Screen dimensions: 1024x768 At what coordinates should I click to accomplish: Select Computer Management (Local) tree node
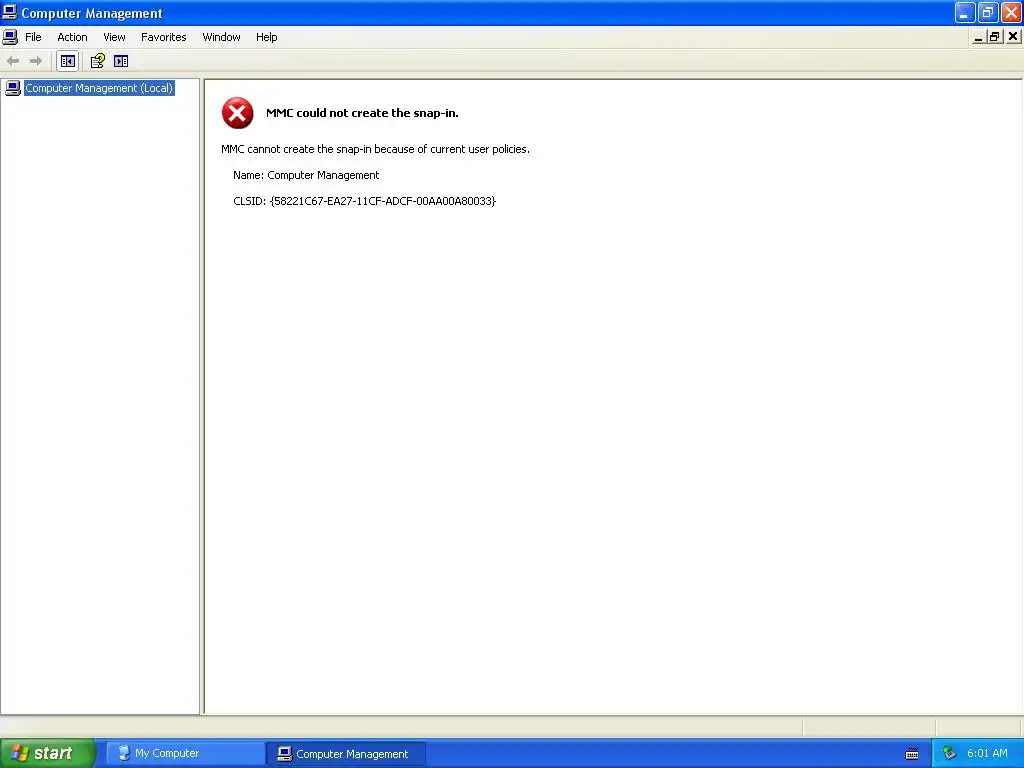(99, 88)
